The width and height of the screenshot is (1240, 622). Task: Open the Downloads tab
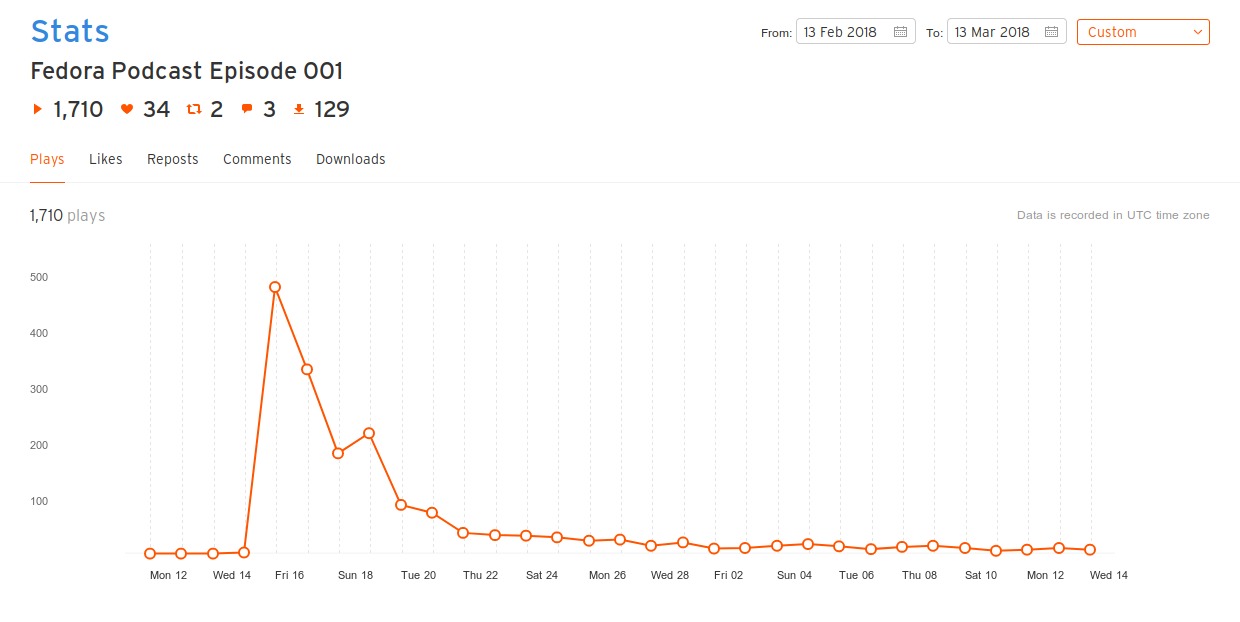pos(351,159)
